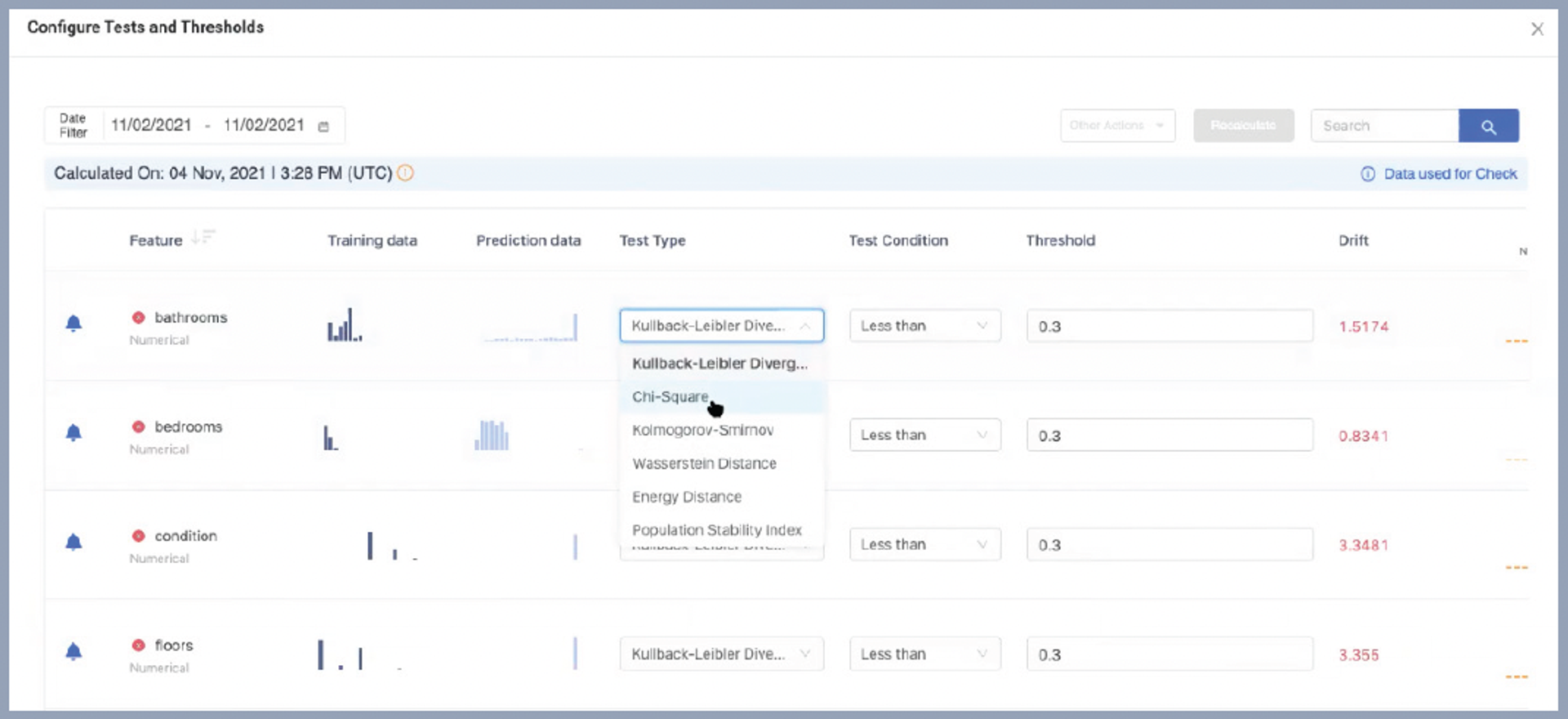Open the Other Actions dropdown
The width and height of the screenshot is (1568, 719).
pos(1117,126)
